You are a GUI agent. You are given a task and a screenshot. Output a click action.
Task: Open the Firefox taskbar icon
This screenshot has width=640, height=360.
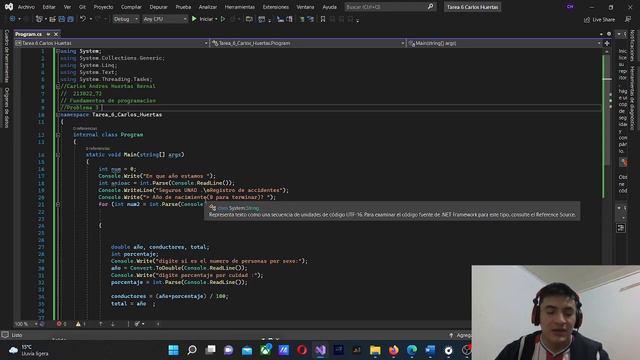click(x=393, y=350)
